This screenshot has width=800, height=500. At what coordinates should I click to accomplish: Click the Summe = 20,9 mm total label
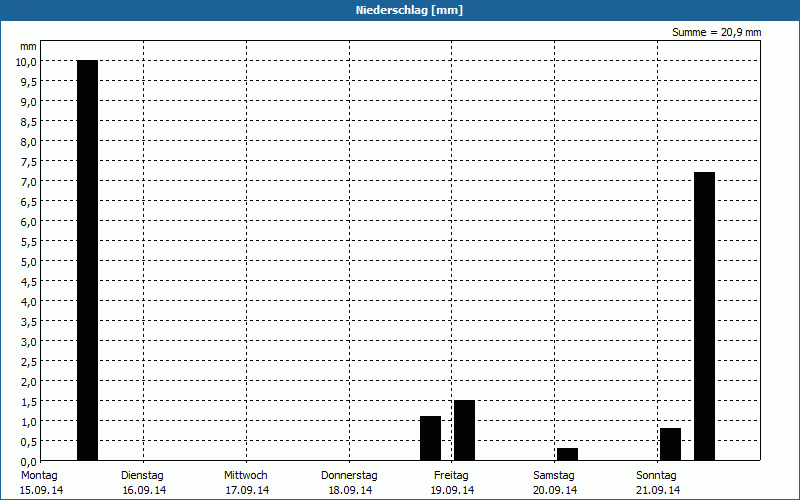[x=716, y=32]
